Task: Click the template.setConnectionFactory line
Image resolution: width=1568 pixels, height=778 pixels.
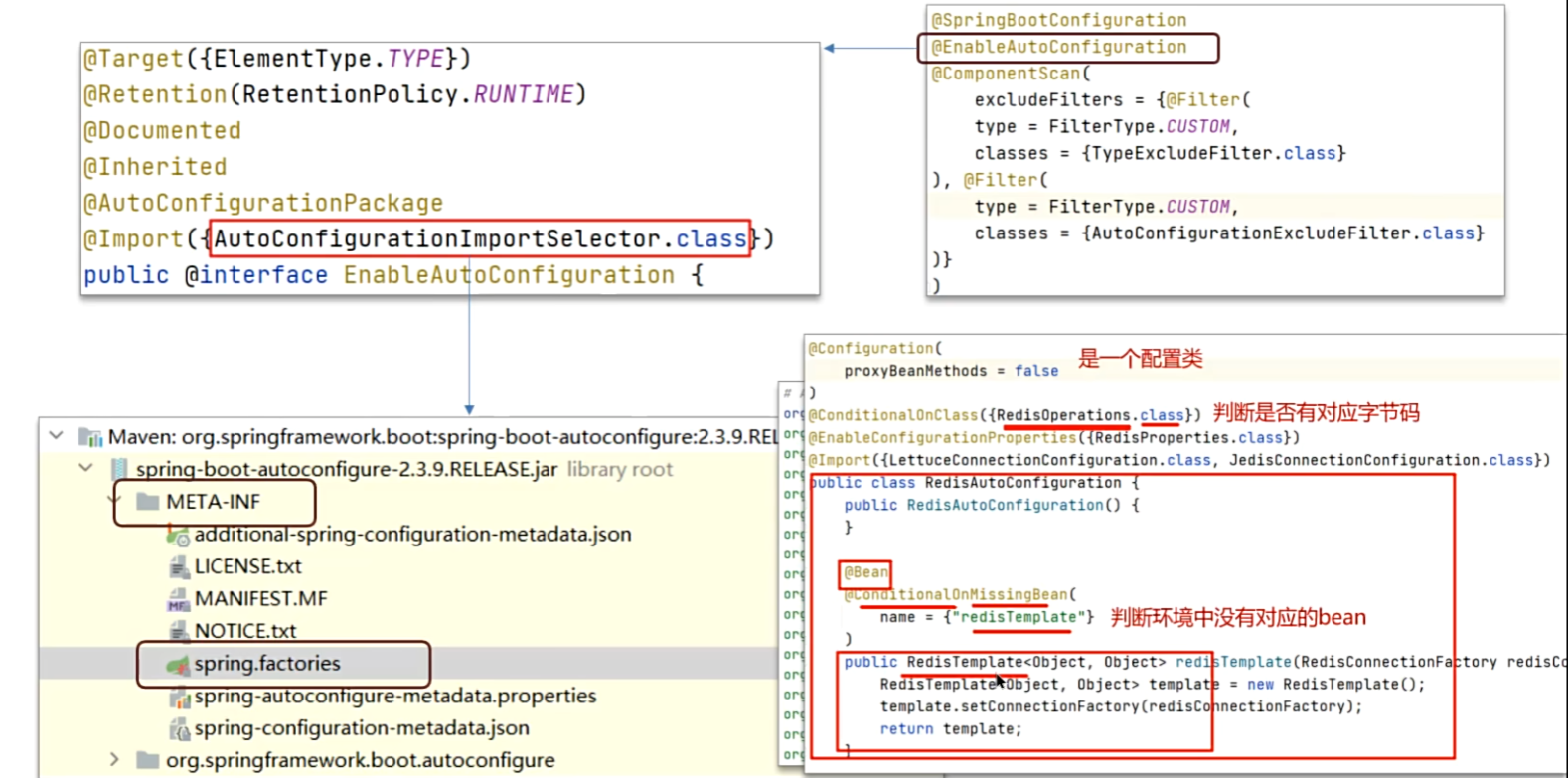Action: 1121,706
